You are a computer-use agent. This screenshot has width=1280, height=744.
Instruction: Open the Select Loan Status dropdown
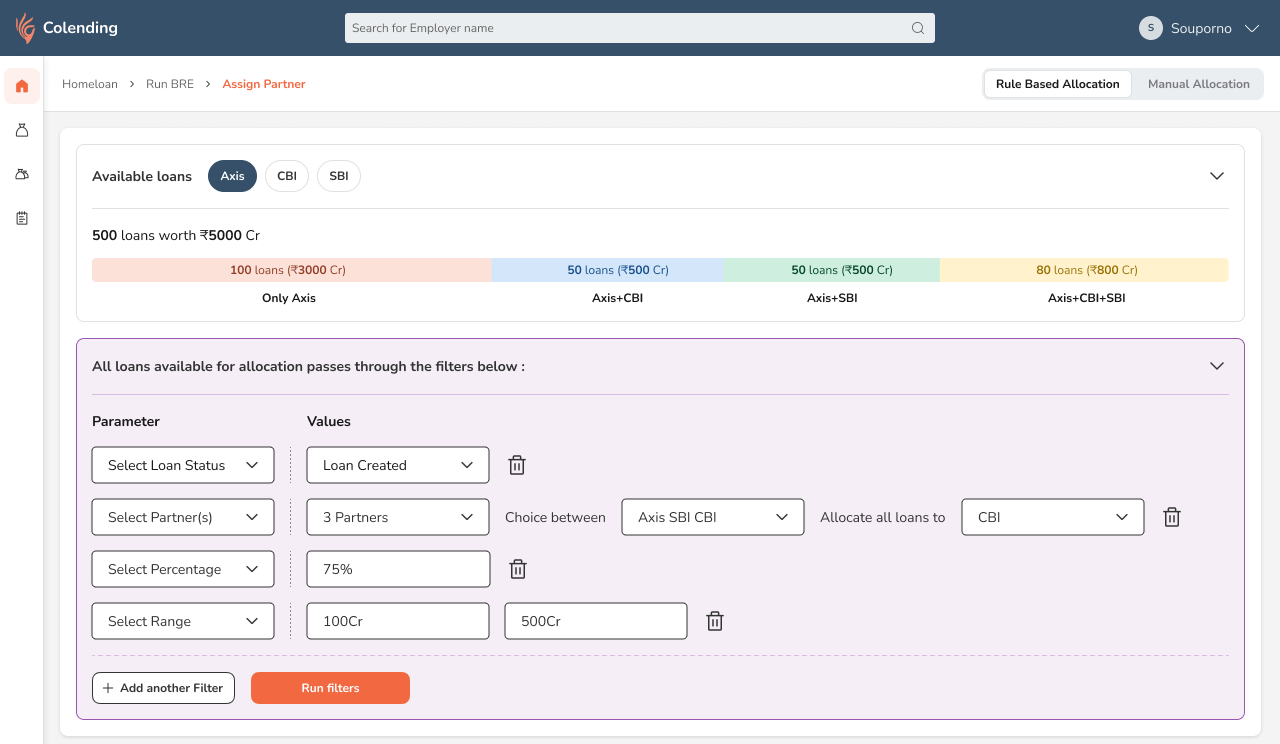183,465
